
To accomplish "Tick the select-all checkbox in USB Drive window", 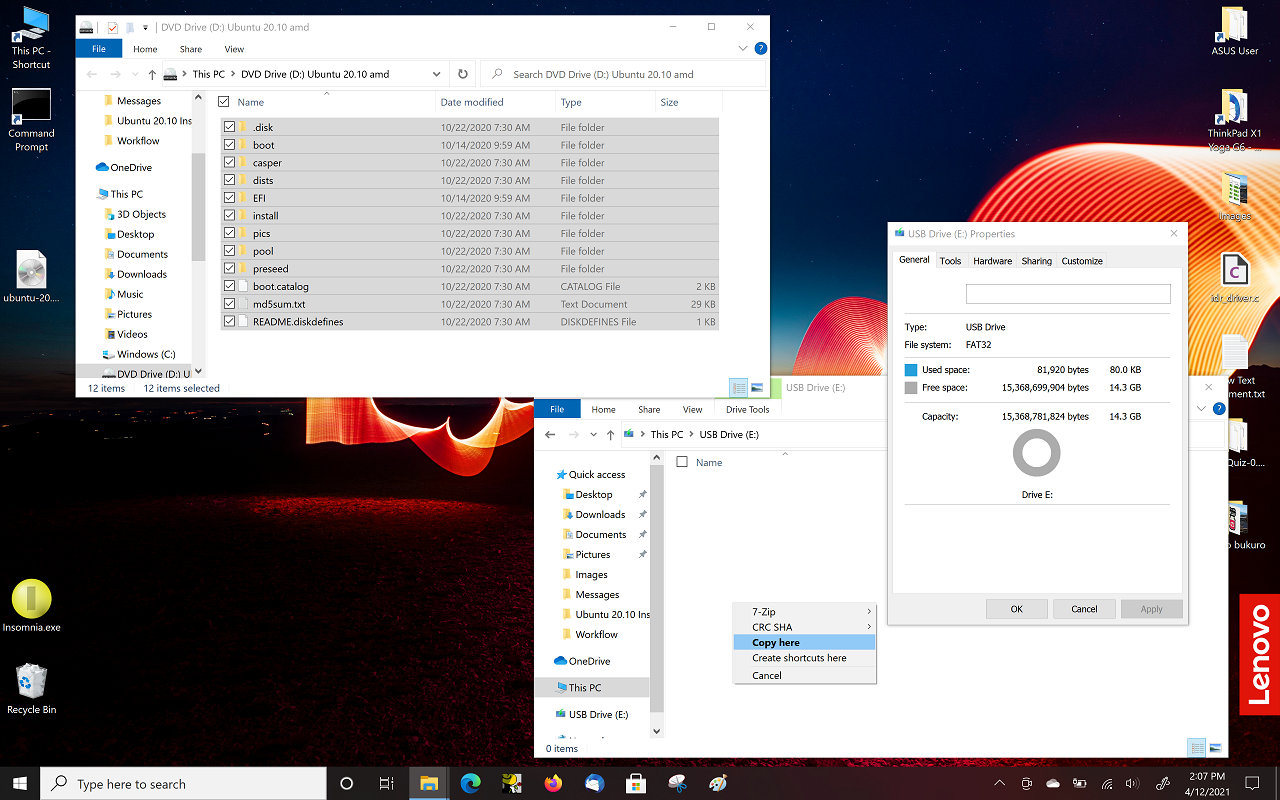I will (x=682, y=462).
